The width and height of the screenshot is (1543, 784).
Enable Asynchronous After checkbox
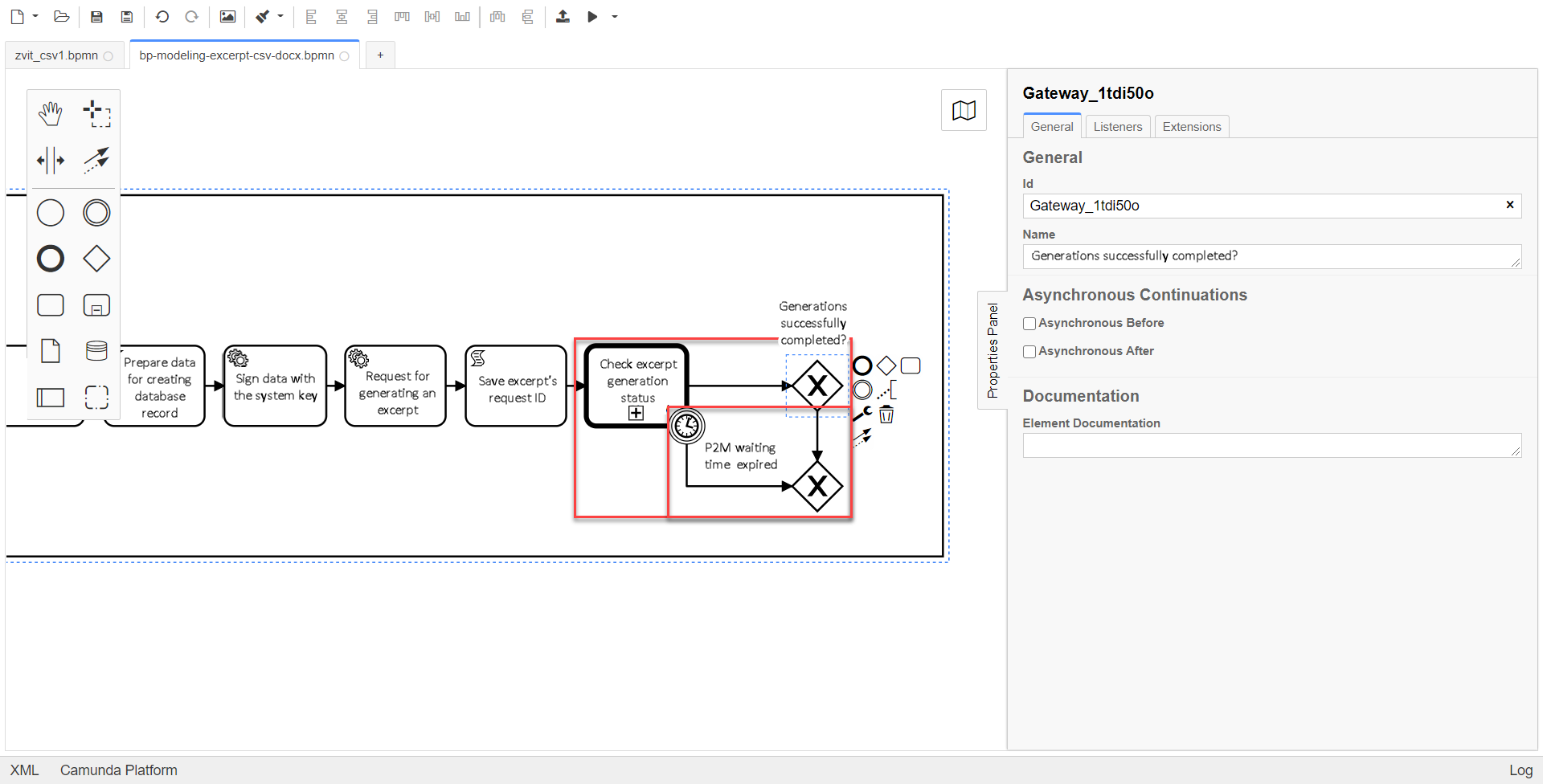[x=1029, y=352]
